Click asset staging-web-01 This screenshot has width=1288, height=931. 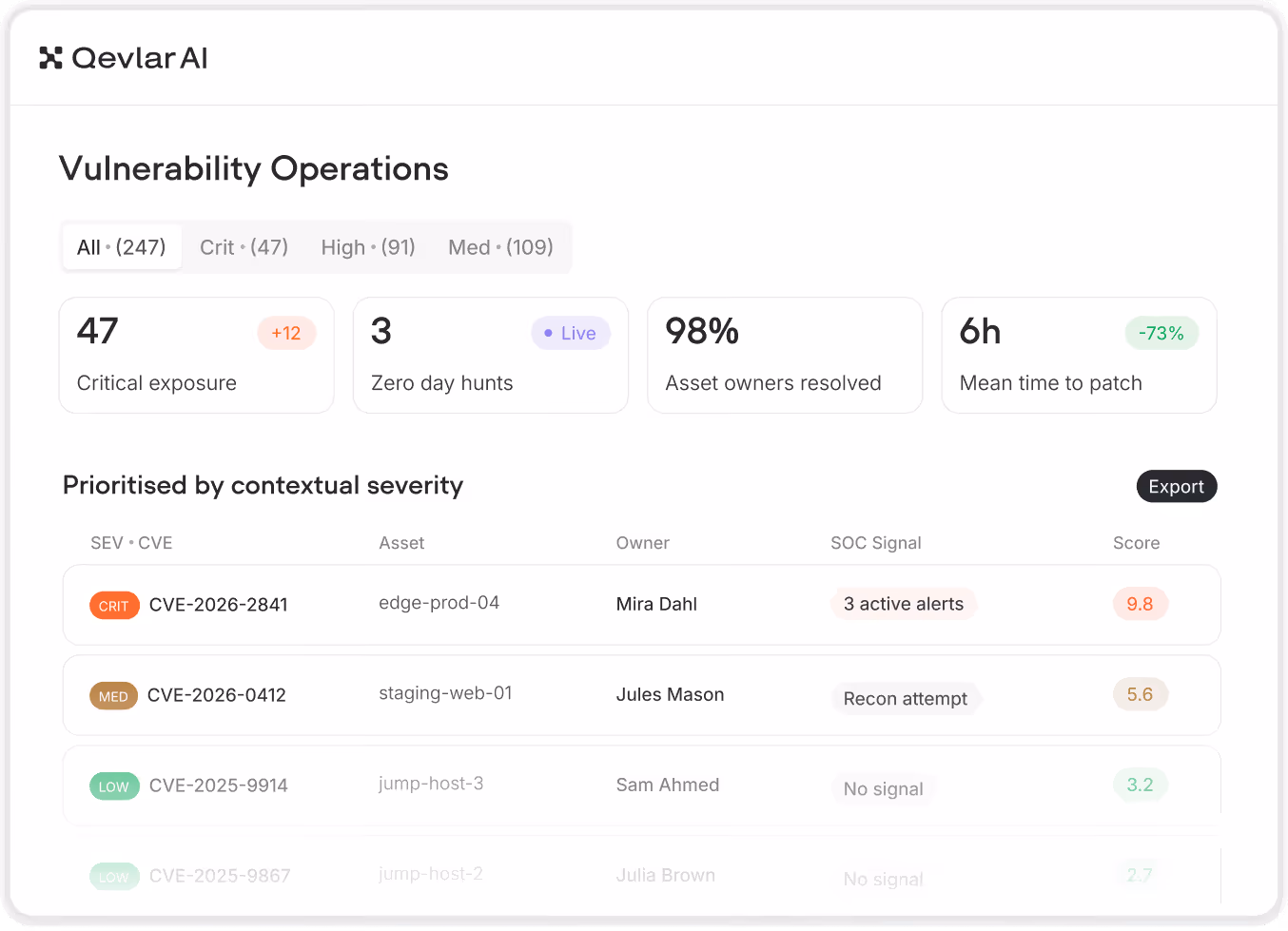click(x=445, y=693)
